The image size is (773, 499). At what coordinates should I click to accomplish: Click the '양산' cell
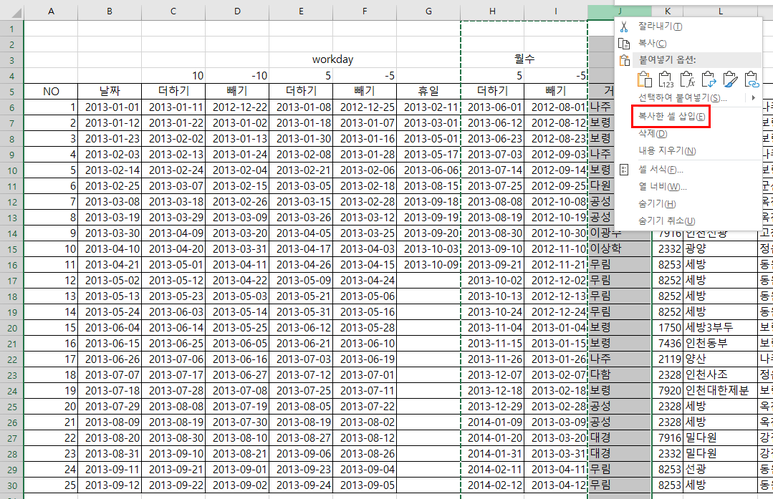click(x=720, y=359)
